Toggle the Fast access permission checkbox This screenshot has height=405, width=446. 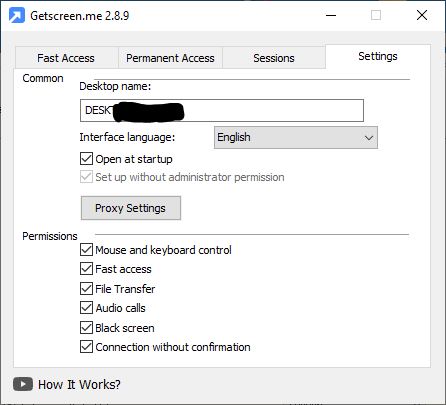86,268
